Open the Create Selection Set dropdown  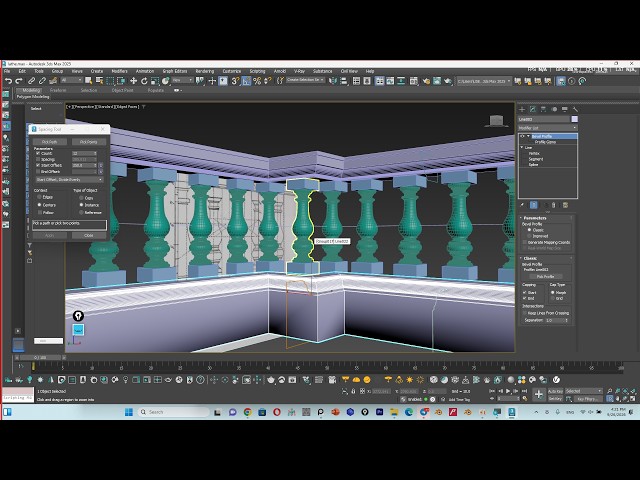pos(306,80)
